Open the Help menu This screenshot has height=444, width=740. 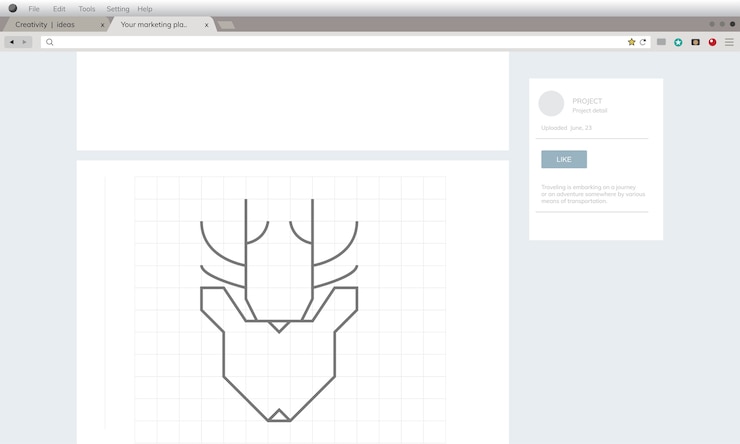[145, 8]
